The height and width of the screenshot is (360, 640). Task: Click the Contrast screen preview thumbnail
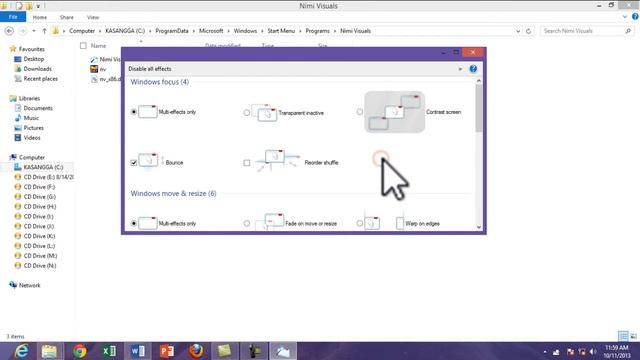(x=394, y=112)
